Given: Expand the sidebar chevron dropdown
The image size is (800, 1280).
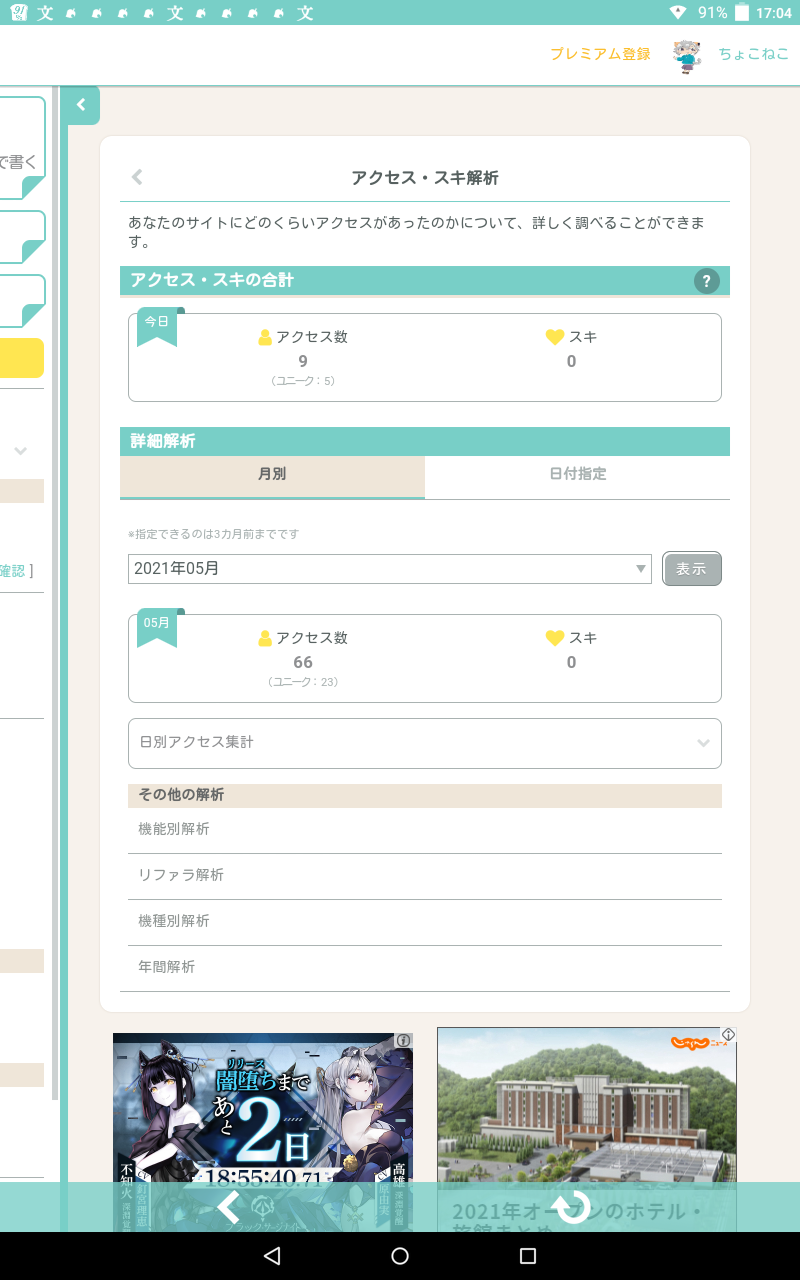Looking at the screenshot, I should point(20,451).
